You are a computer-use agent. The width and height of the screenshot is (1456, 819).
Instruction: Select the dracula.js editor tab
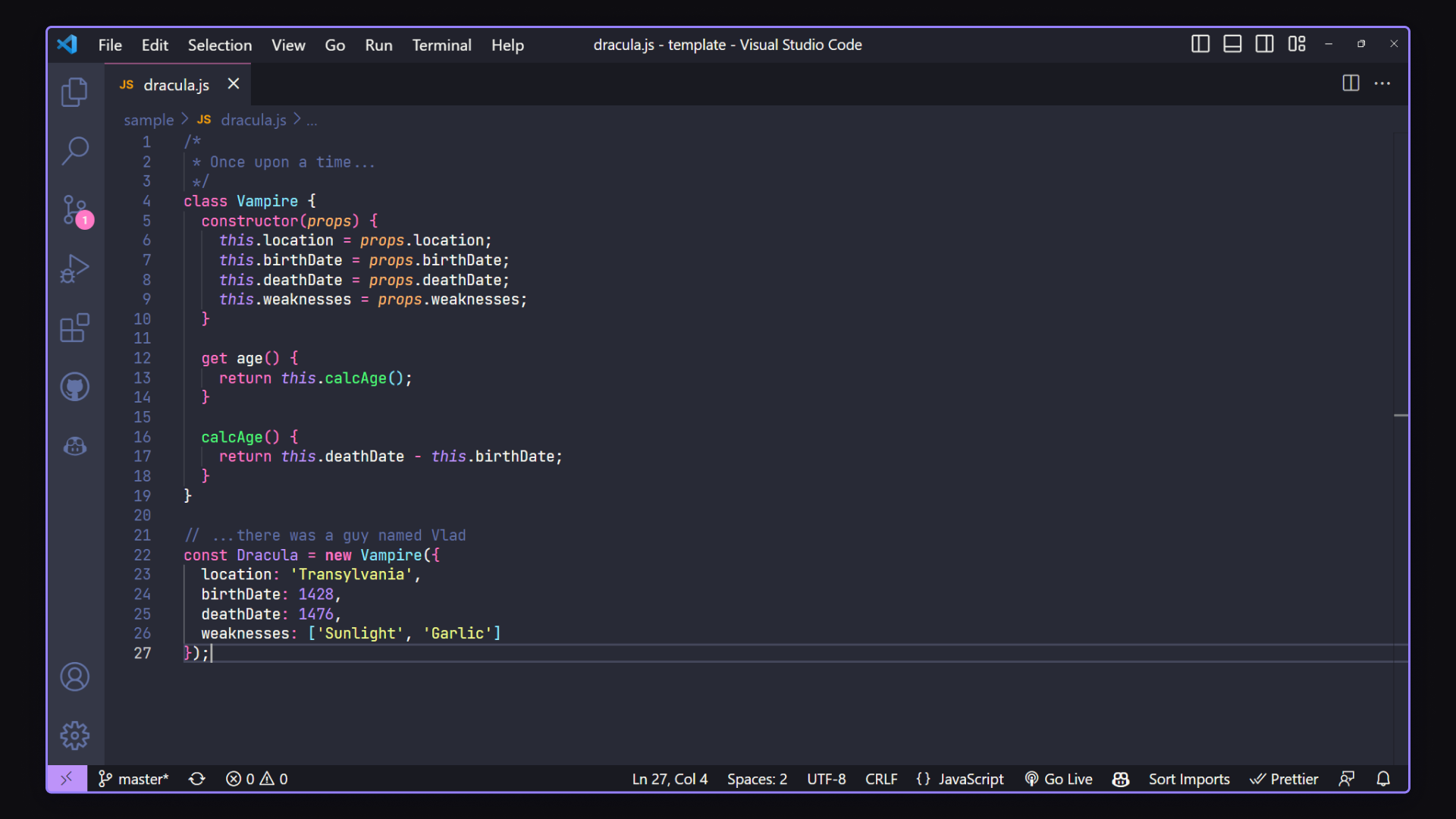(176, 85)
